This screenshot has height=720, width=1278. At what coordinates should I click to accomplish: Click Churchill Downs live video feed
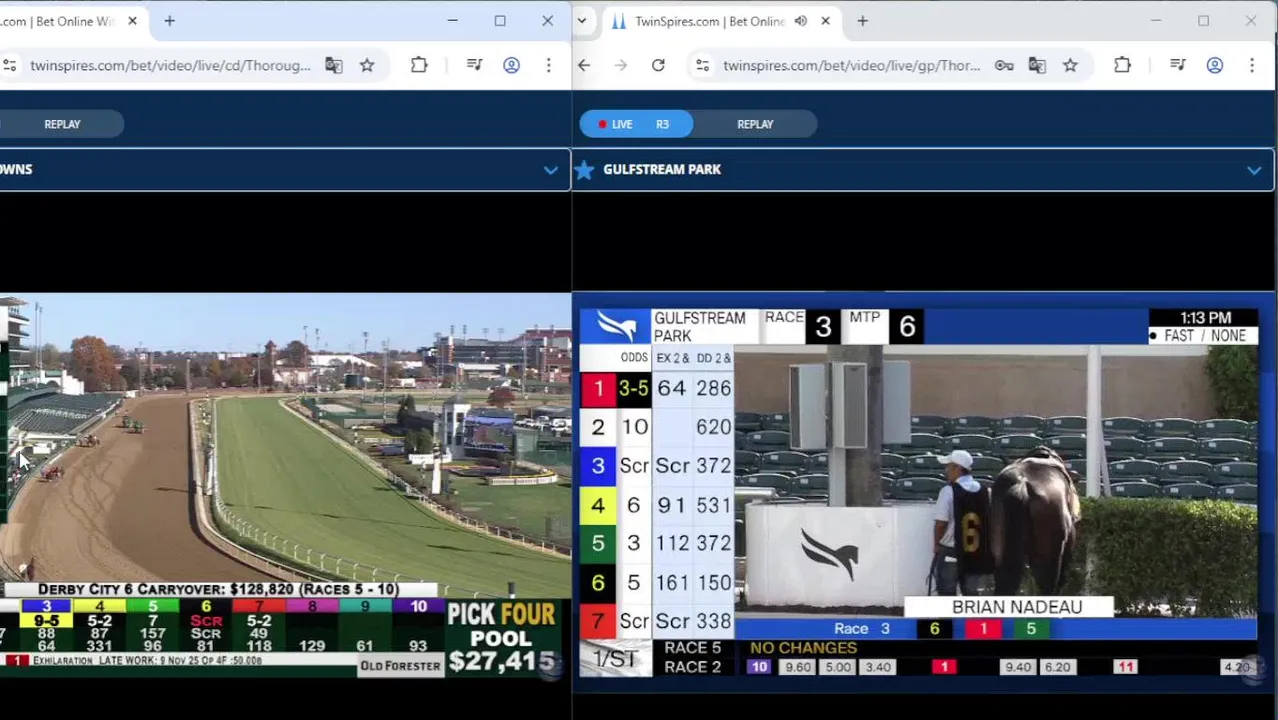(285, 486)
